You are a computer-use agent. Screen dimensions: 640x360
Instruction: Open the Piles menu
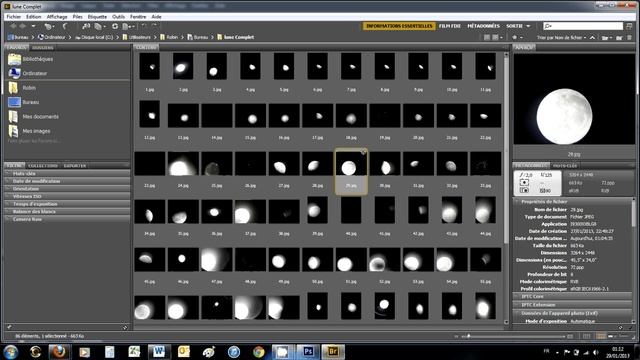pyautogui.click(x=78, y=17)
